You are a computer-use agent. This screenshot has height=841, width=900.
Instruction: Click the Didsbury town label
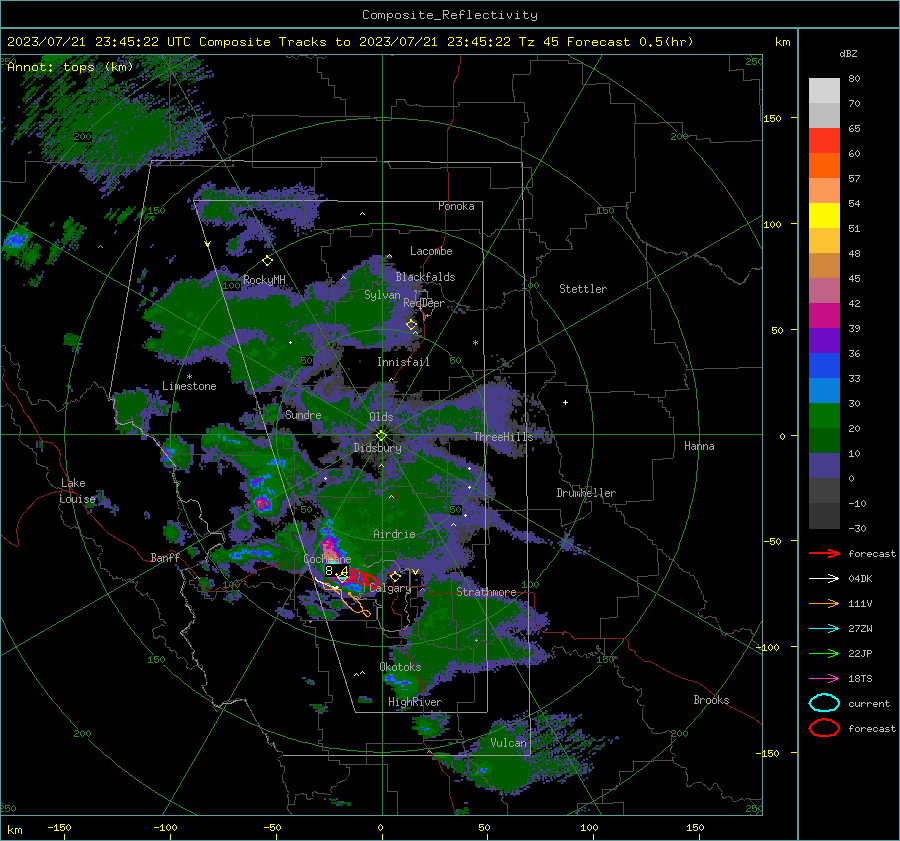(x=377, y=448)
